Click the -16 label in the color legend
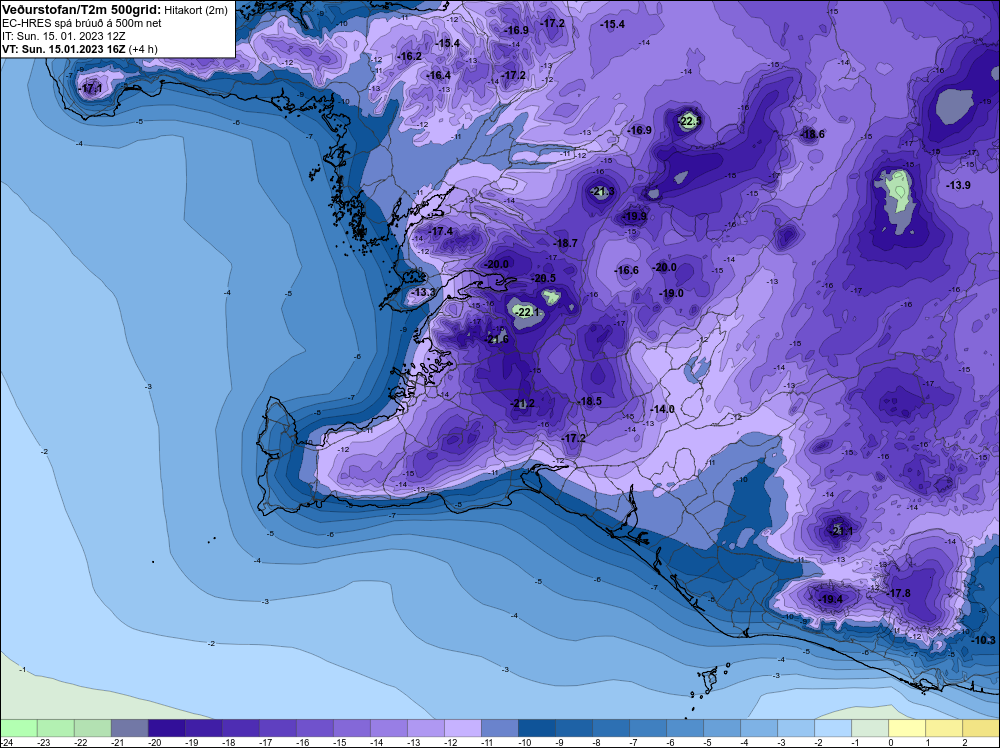 (x=302, y=742)
